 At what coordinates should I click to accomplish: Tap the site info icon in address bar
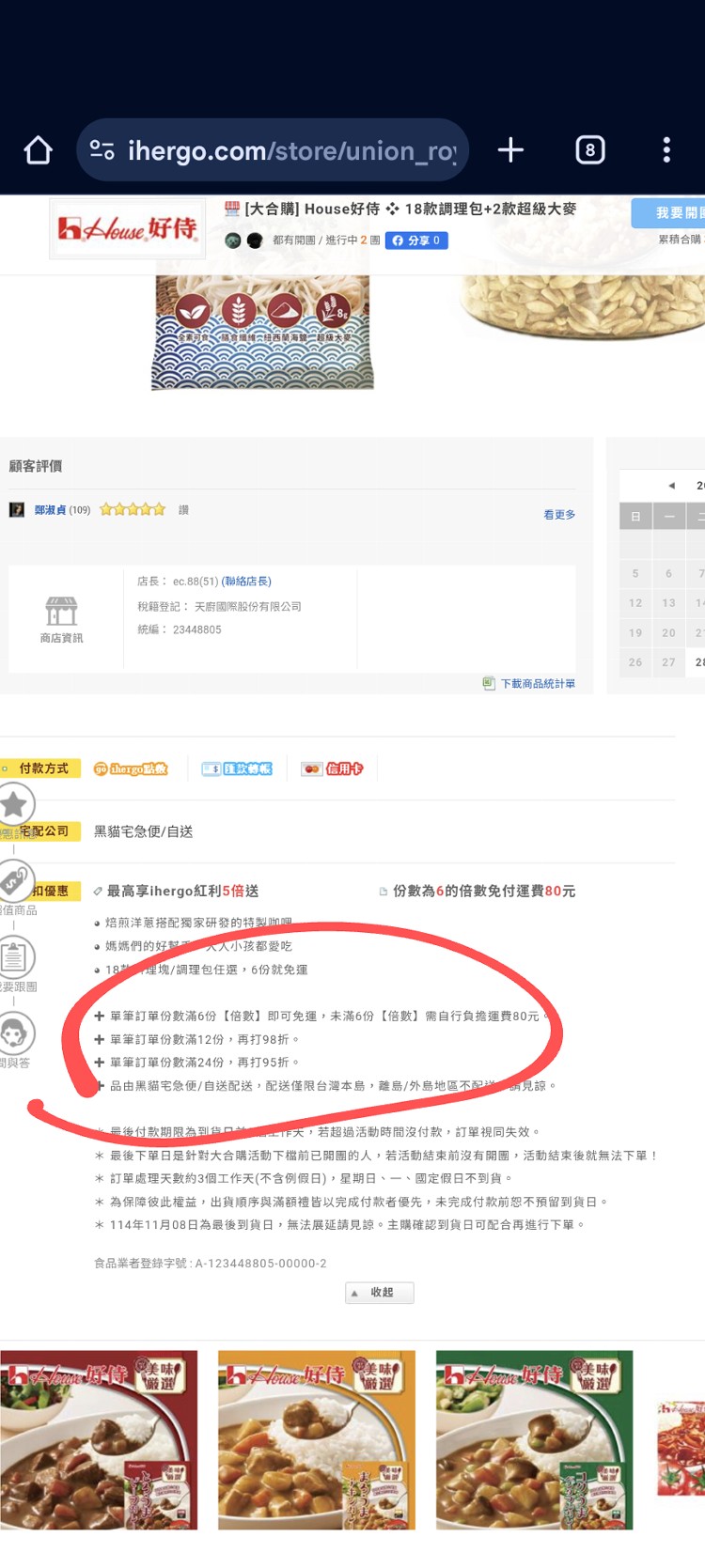[102, 150]
